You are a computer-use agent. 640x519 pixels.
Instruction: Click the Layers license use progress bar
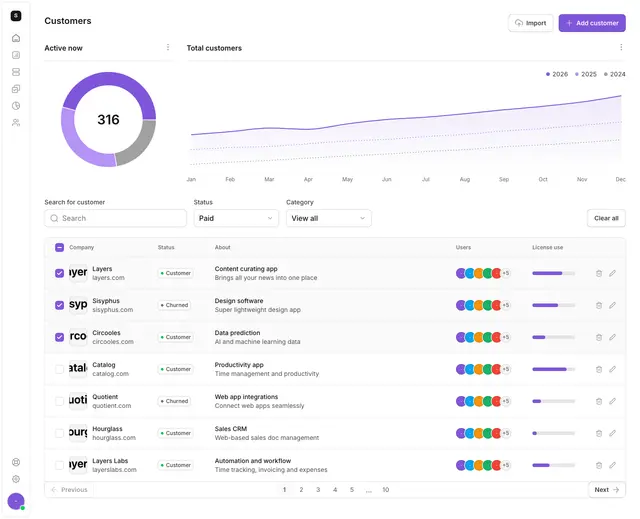[x=553, y=273]
